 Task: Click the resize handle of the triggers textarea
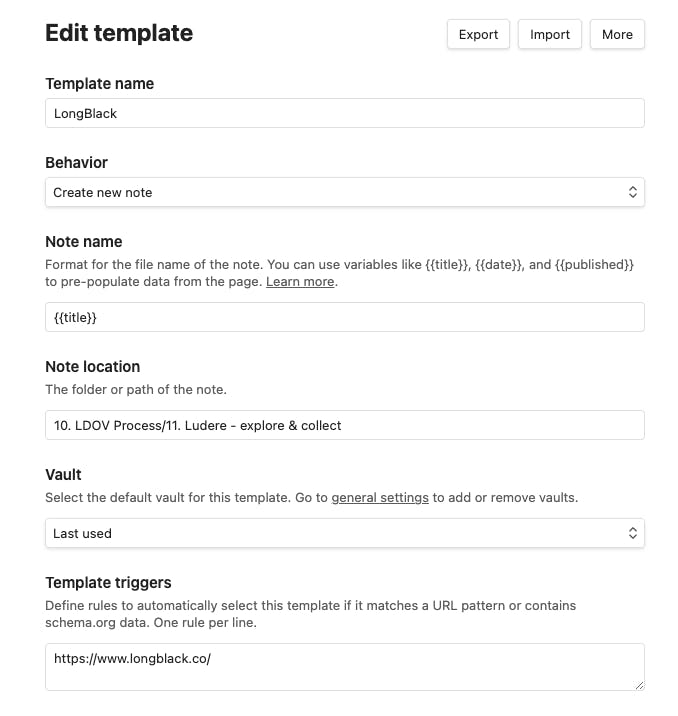638,684
